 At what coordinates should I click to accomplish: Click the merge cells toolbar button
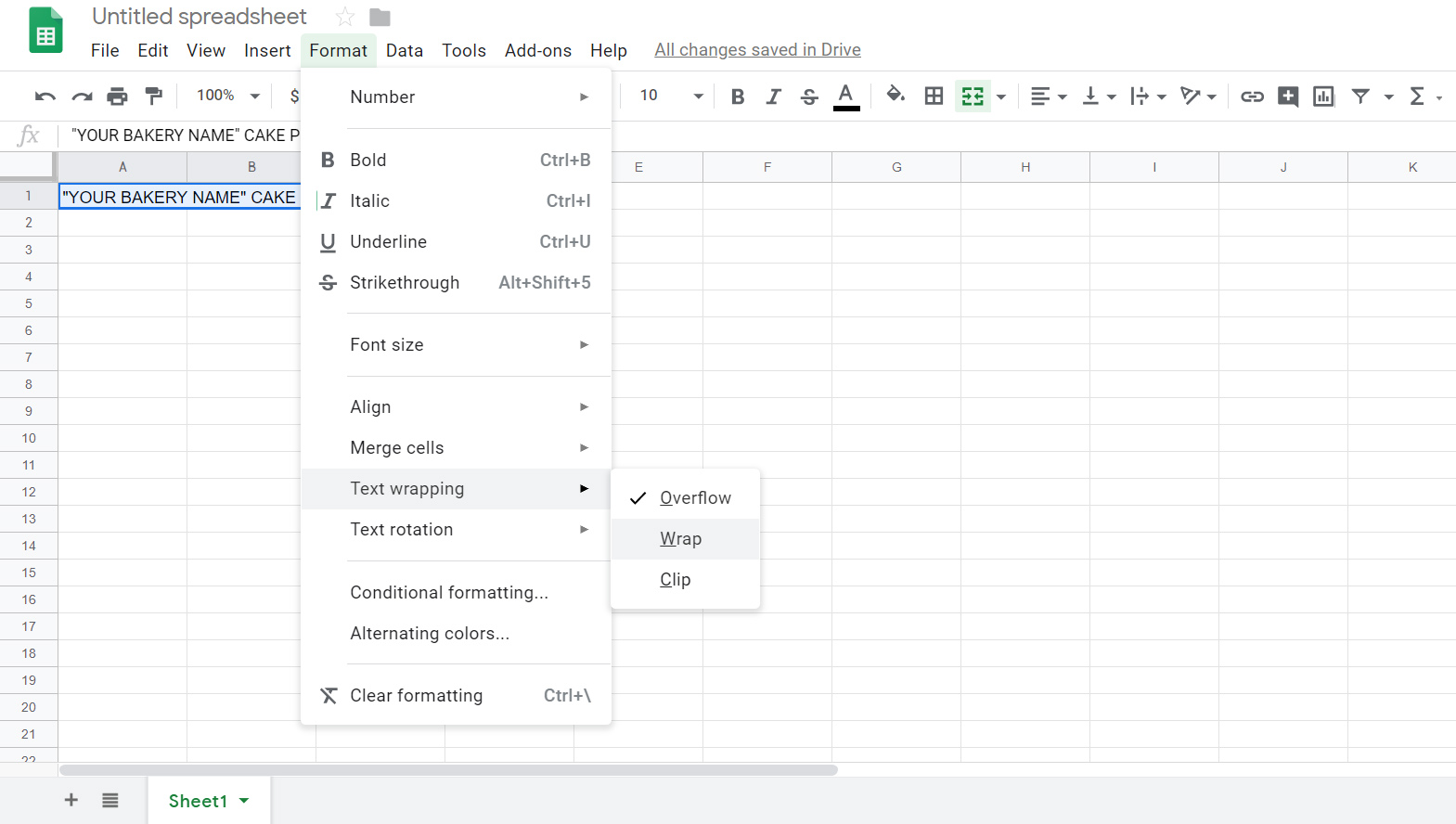pyautogui.click(x=972, y=96)
